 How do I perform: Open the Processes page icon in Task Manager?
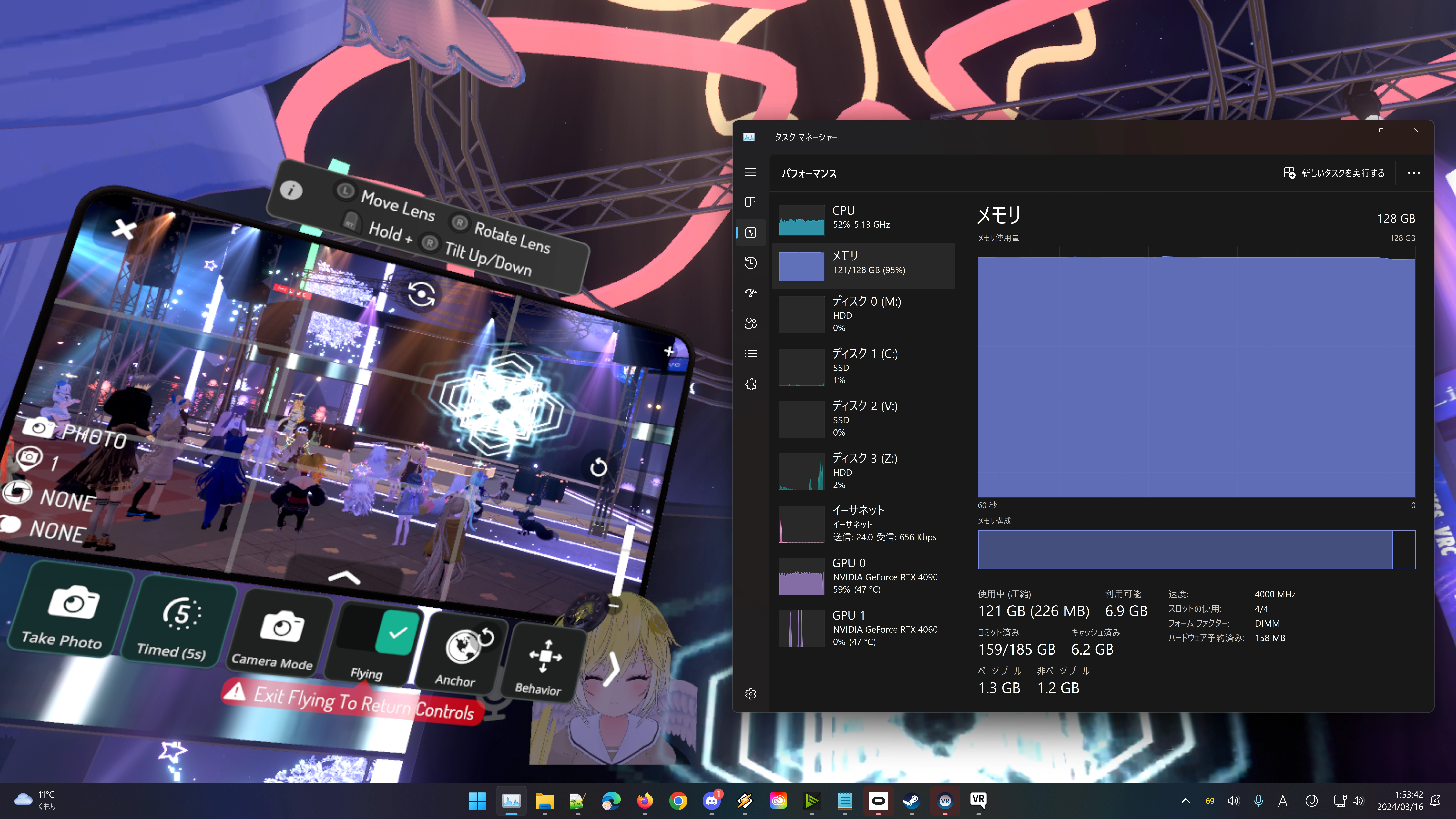click(x=751, y=202)
